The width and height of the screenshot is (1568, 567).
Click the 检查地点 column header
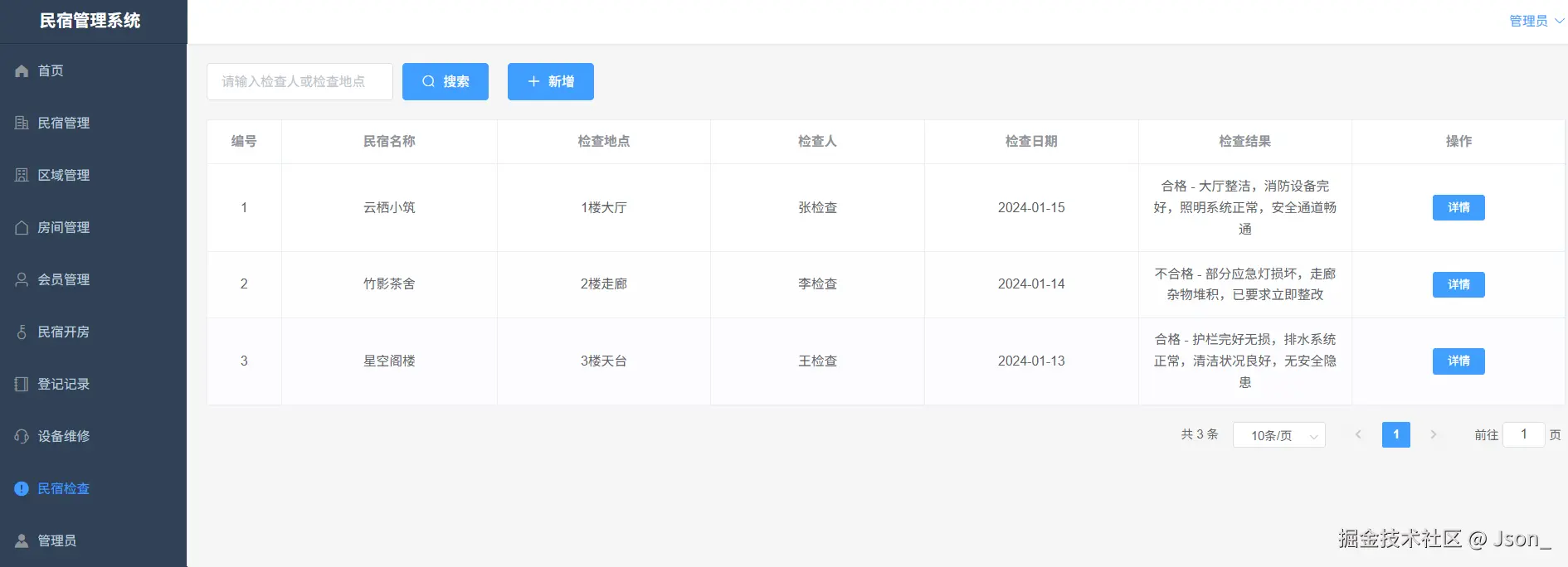click(x=603, y=141)
